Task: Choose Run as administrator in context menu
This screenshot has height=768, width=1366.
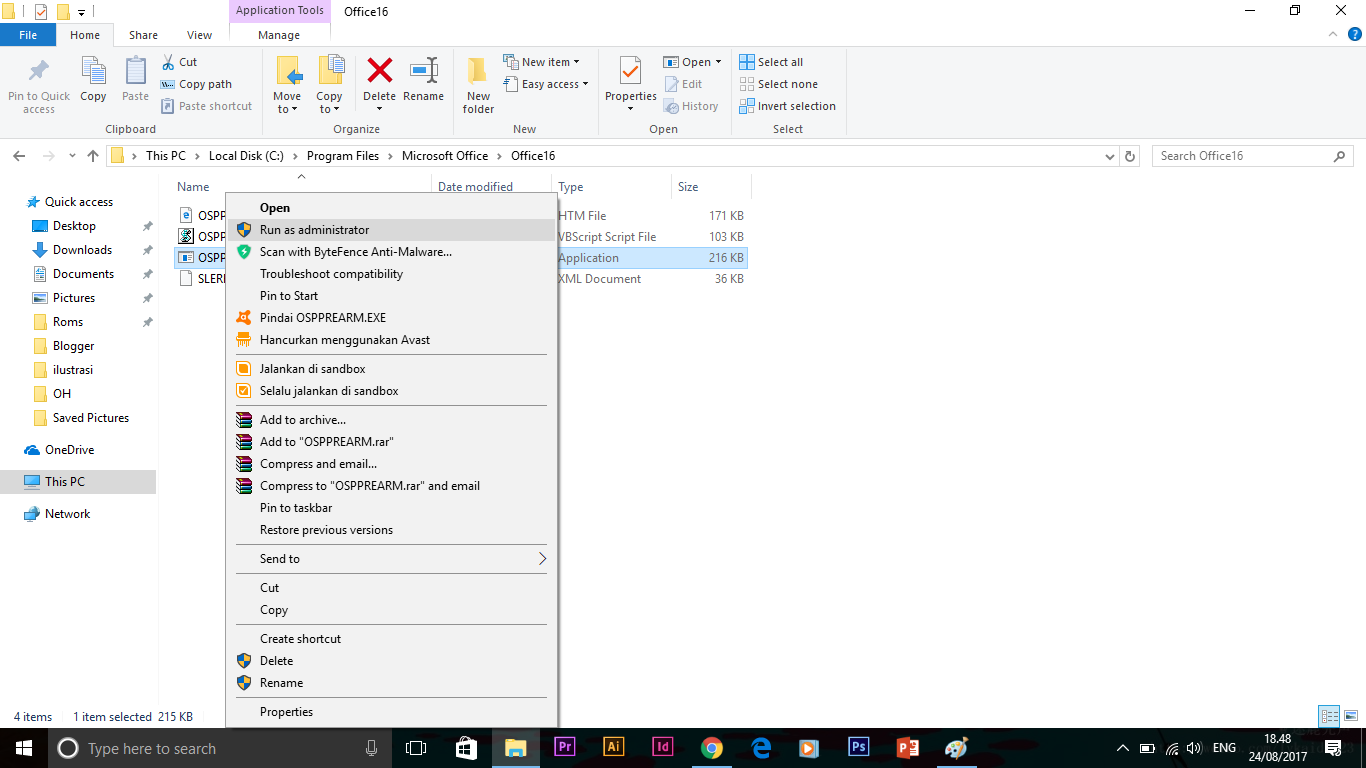Action: pyautogui.click(x=391, y=230)
